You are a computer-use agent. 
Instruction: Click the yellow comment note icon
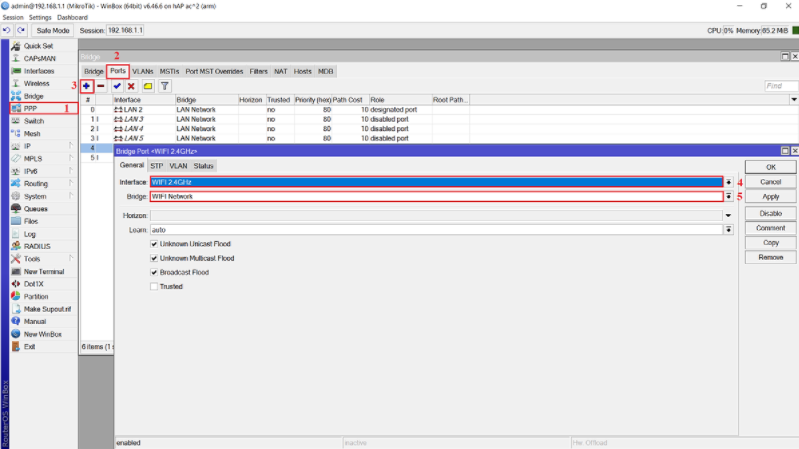tap(147, 87)
